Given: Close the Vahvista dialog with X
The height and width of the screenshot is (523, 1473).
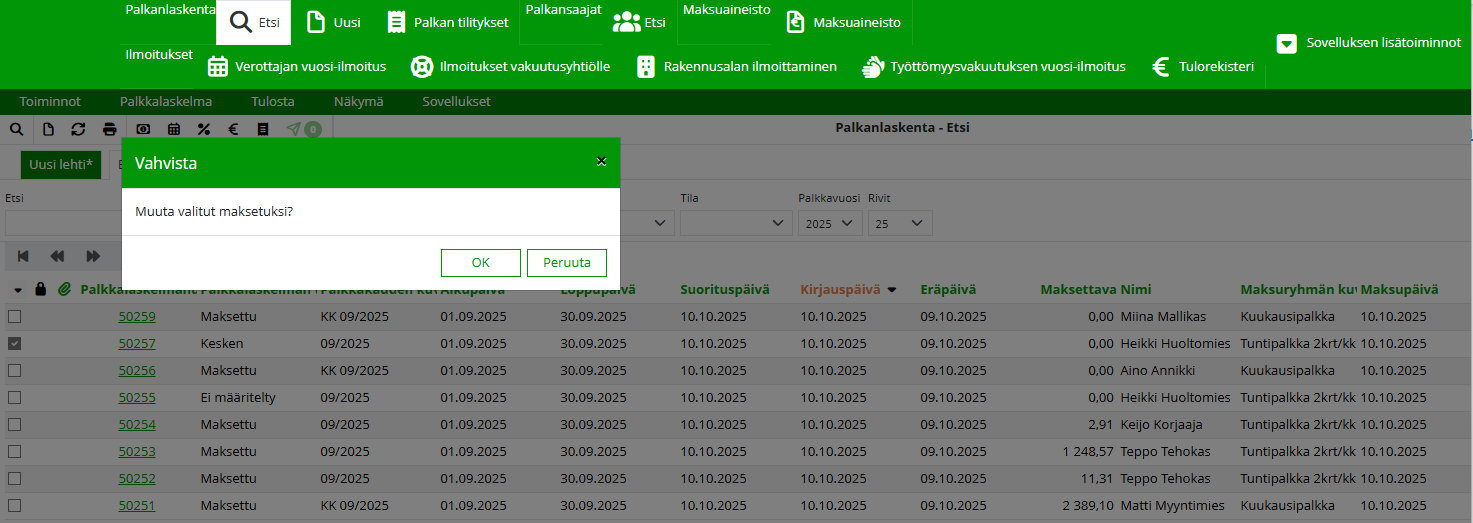Looking at the screenshot, I should (x=601, y=161).
